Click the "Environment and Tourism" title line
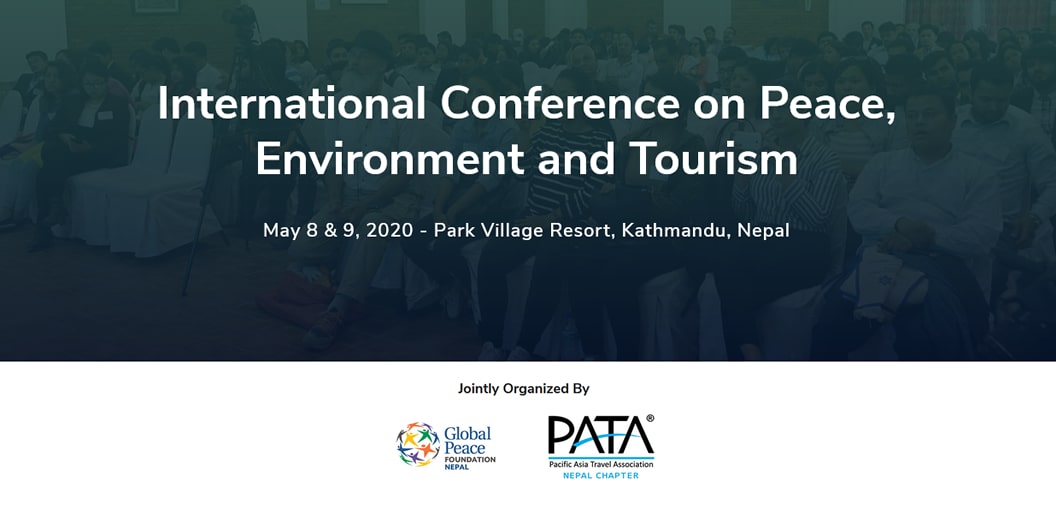 [527, 160]
